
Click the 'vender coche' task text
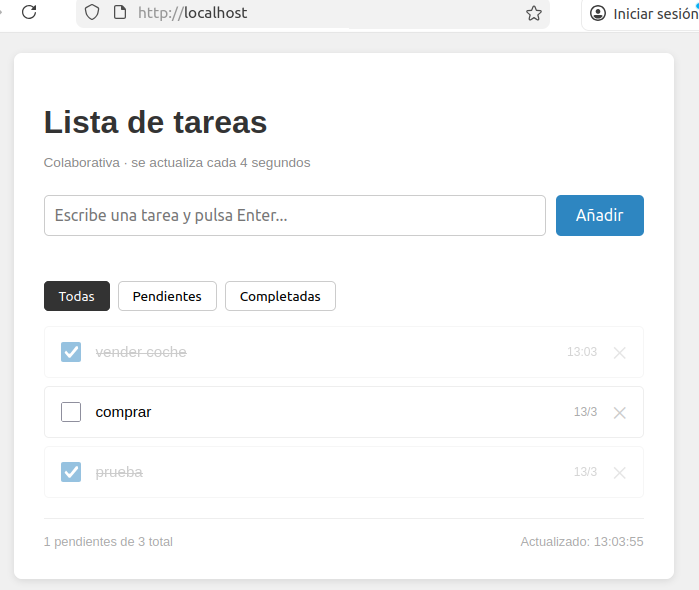[141, 352]
